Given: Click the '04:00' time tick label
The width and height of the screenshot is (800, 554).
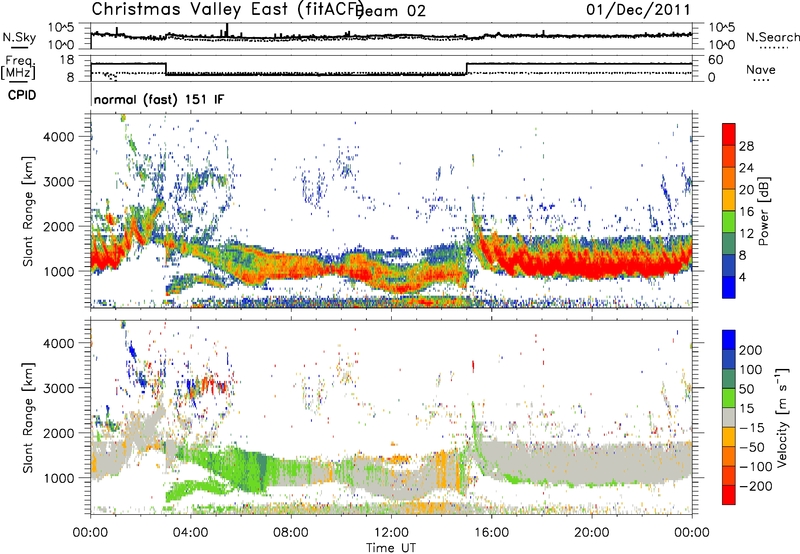Looking at the screenshot, I should (190, 533).
